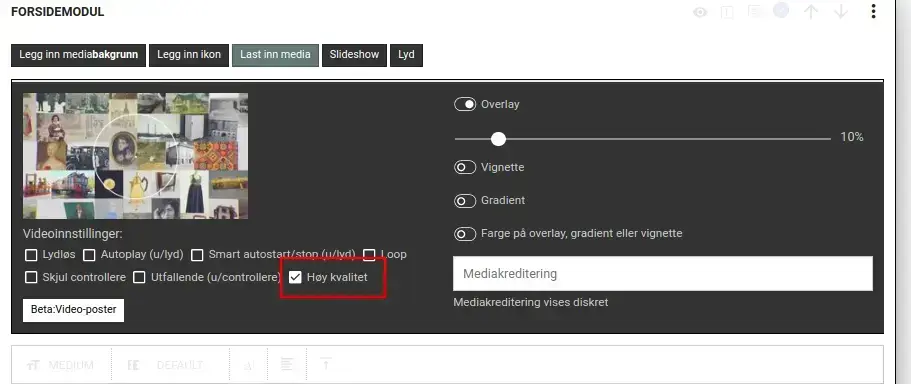Click the Beta:Video-poster button
This screenshot has width=911, height=384.
[74, 310]
